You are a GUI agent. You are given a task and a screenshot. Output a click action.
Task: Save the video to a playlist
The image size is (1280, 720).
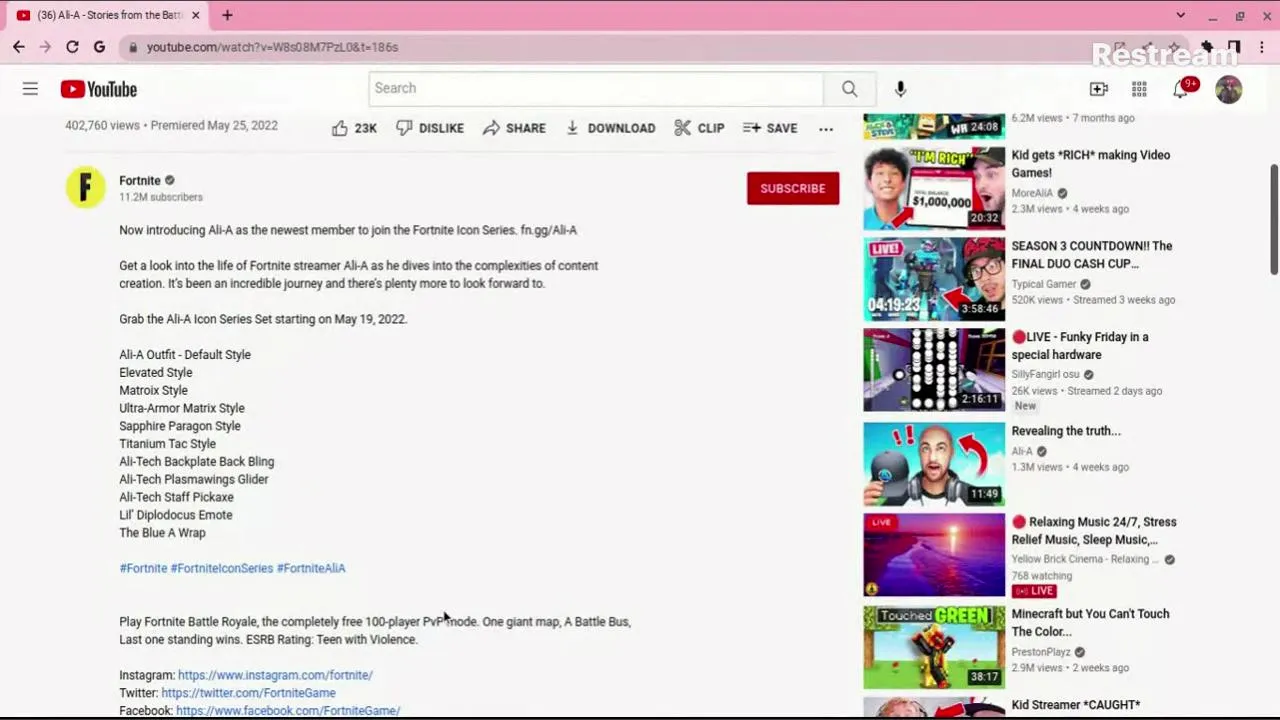point(770,128)
